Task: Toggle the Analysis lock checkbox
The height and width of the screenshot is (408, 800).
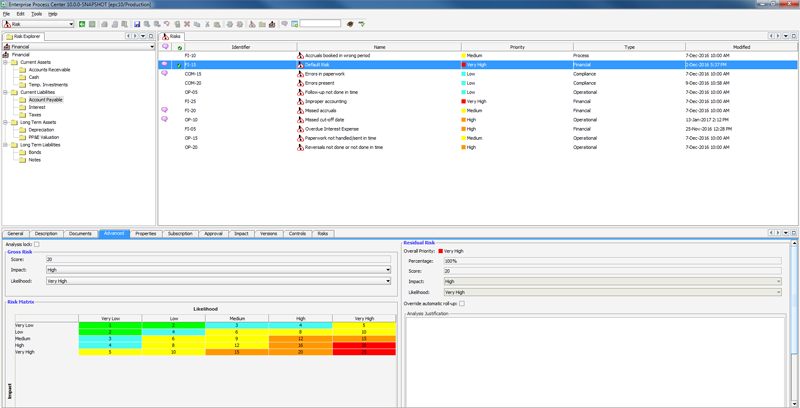Action: tap(37, 244)
